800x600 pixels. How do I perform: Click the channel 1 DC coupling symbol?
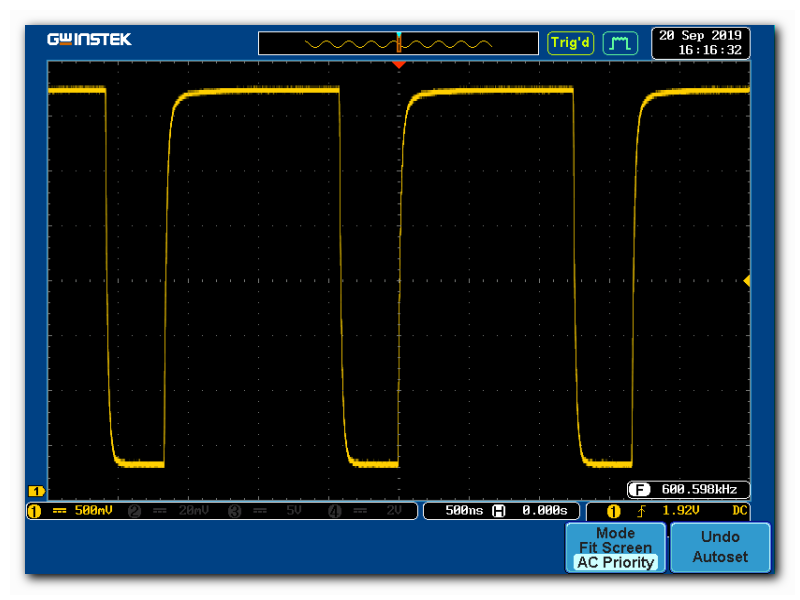coord(60,511)
